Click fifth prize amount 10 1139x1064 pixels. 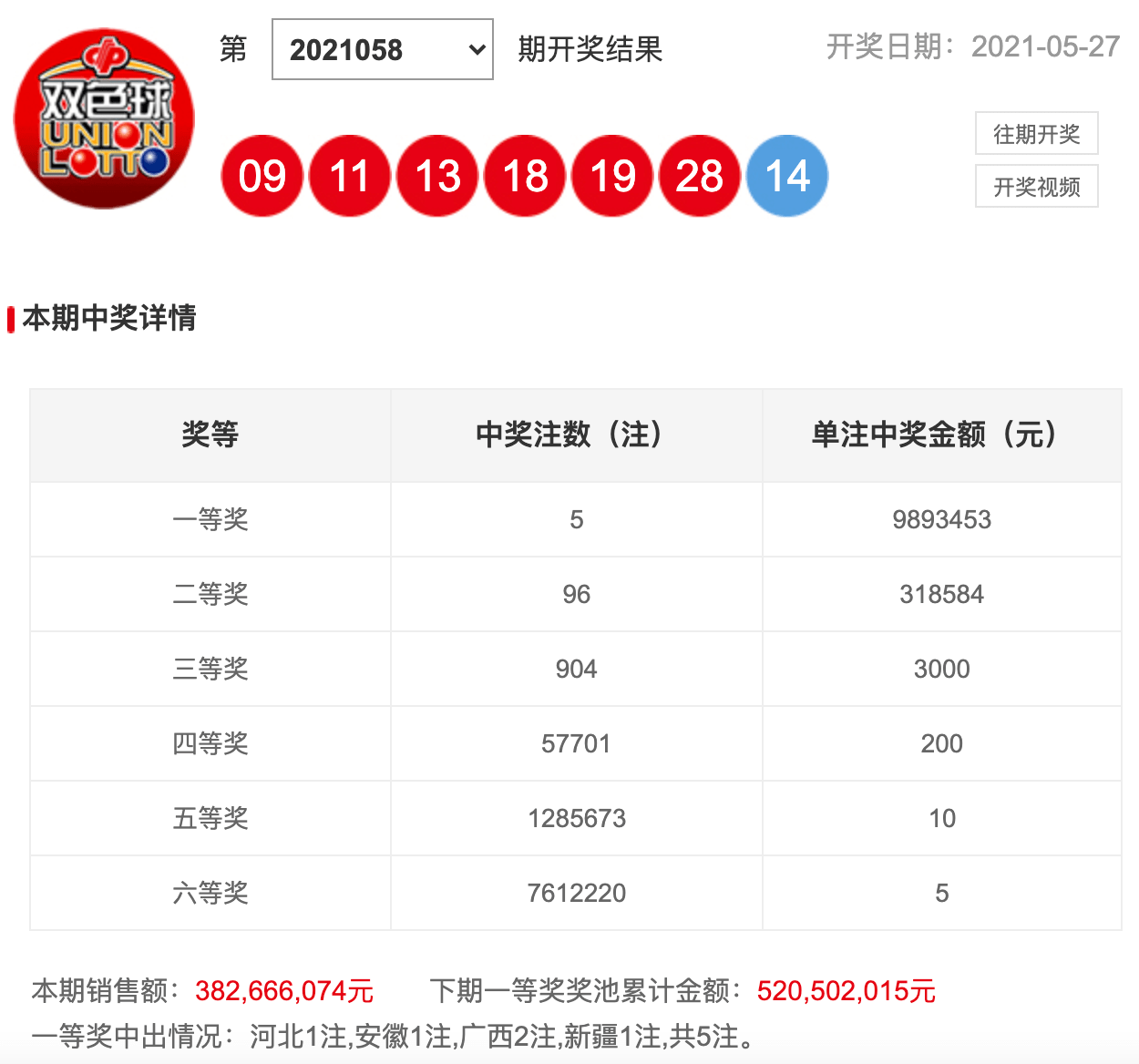[942, 818]
